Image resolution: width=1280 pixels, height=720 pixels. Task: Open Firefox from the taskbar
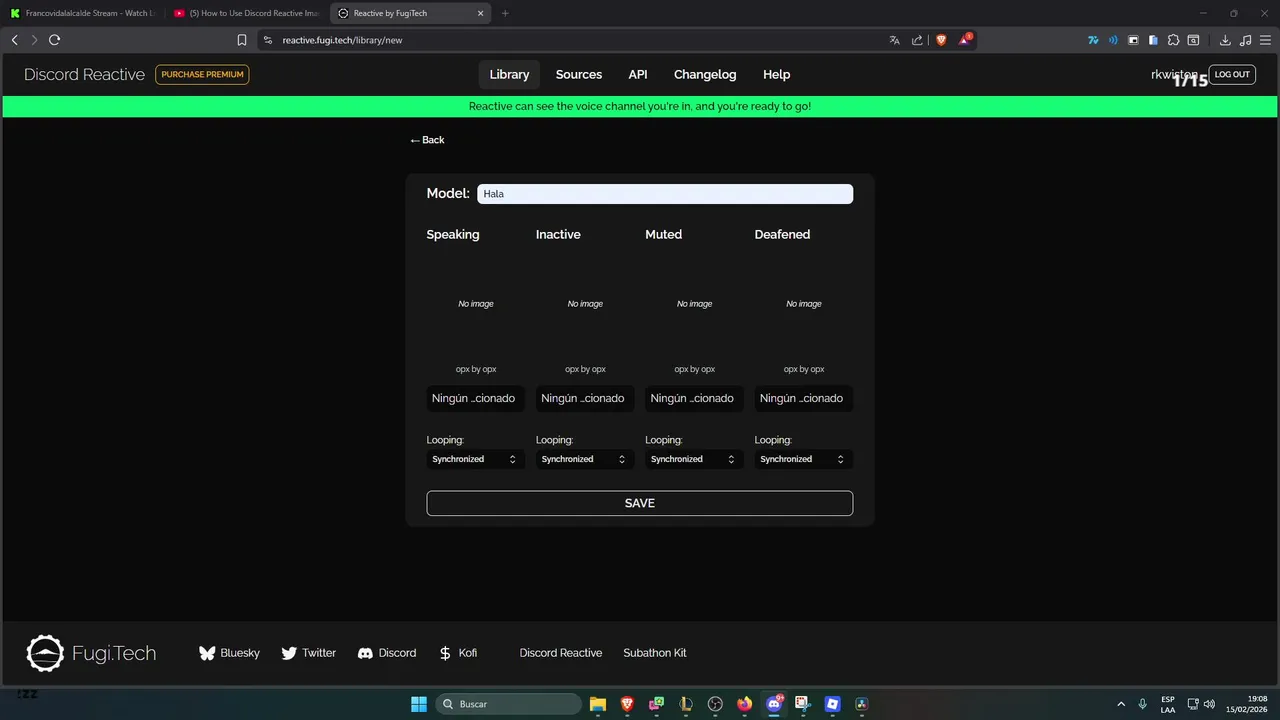[744, 704]
